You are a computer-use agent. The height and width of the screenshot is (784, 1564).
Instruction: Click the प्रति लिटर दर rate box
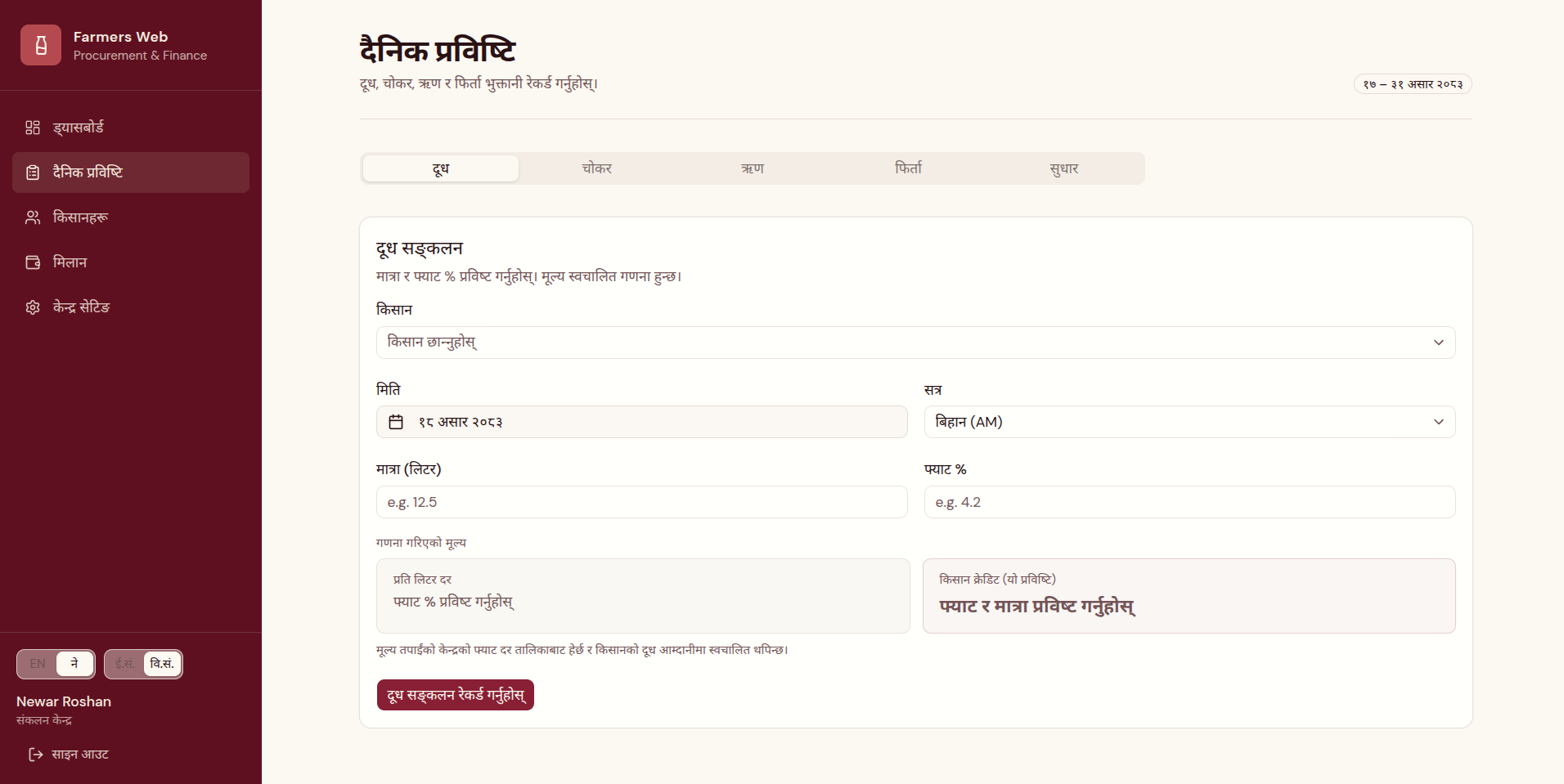pyautogui.click(x=643, y=596)
